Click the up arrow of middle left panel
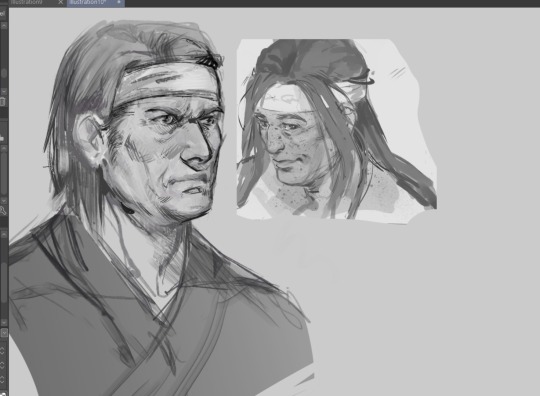The width and height of the screenshot is (540, 396). coord(4,148)
